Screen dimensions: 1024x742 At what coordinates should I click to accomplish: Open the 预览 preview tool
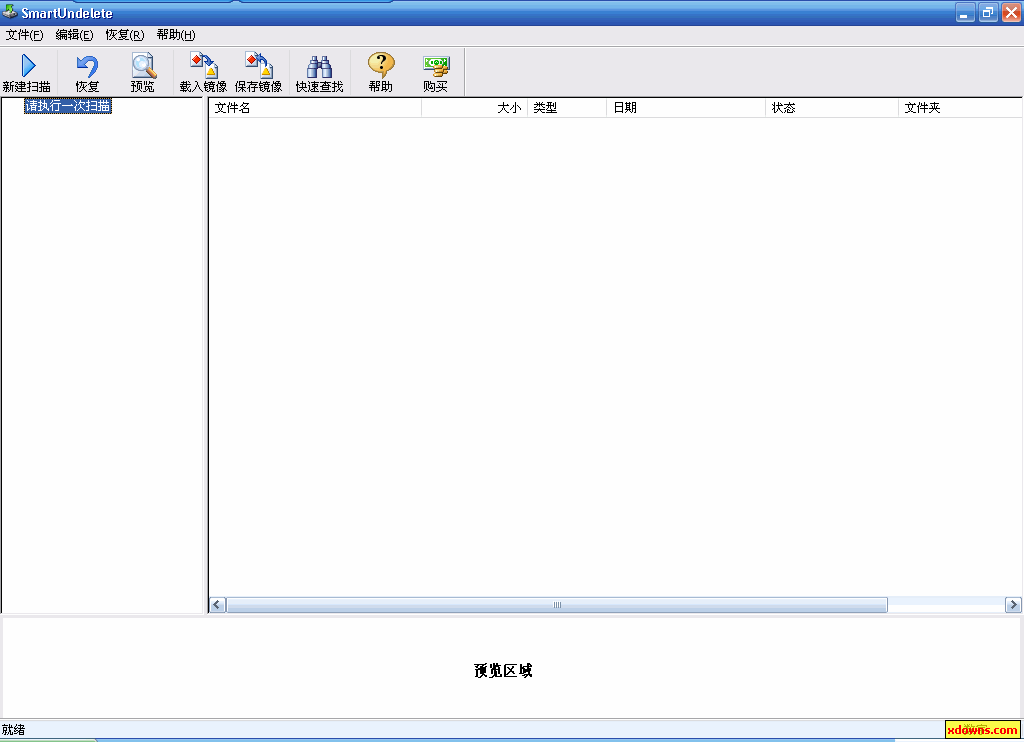click(142, 73)
